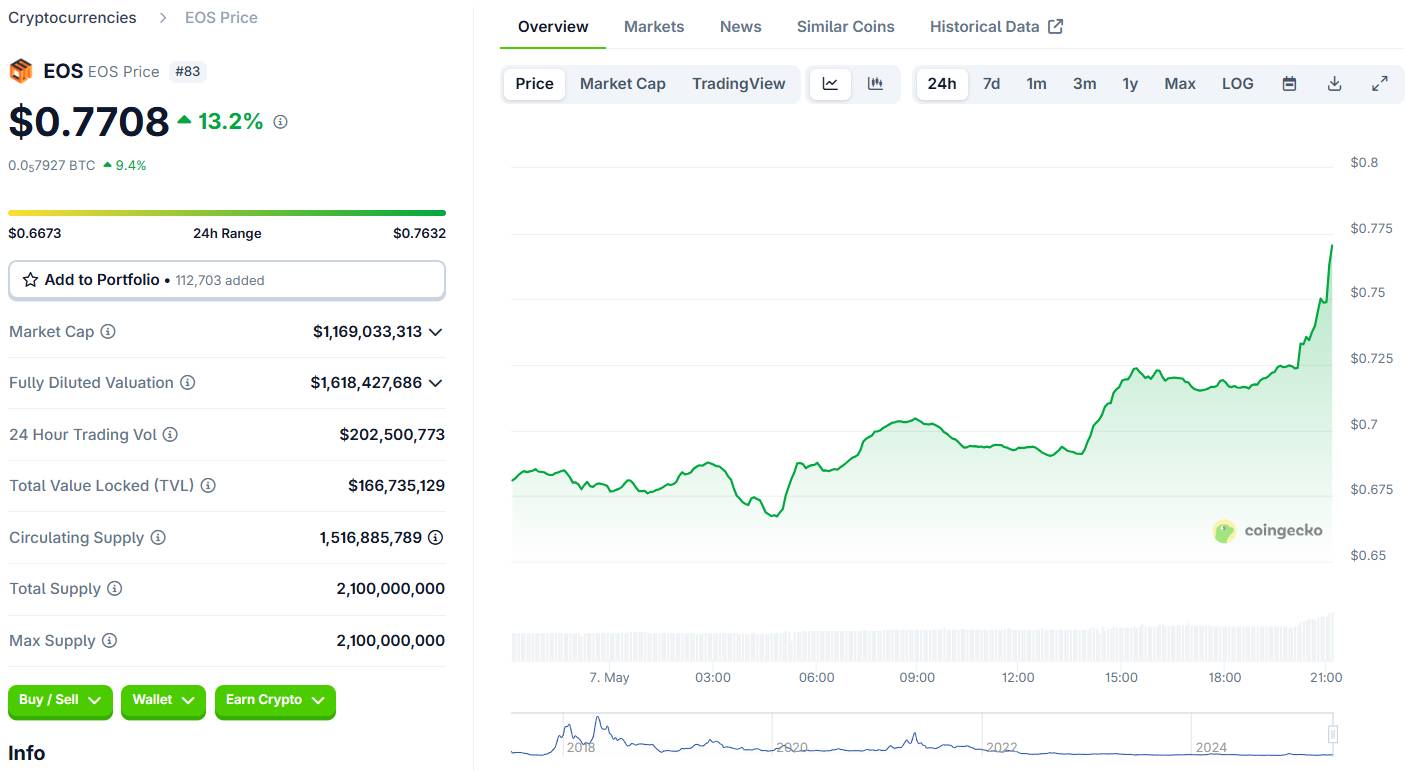Toggle LOG scale on chart
The image size is (1406, 771).
pos(1237,84)
